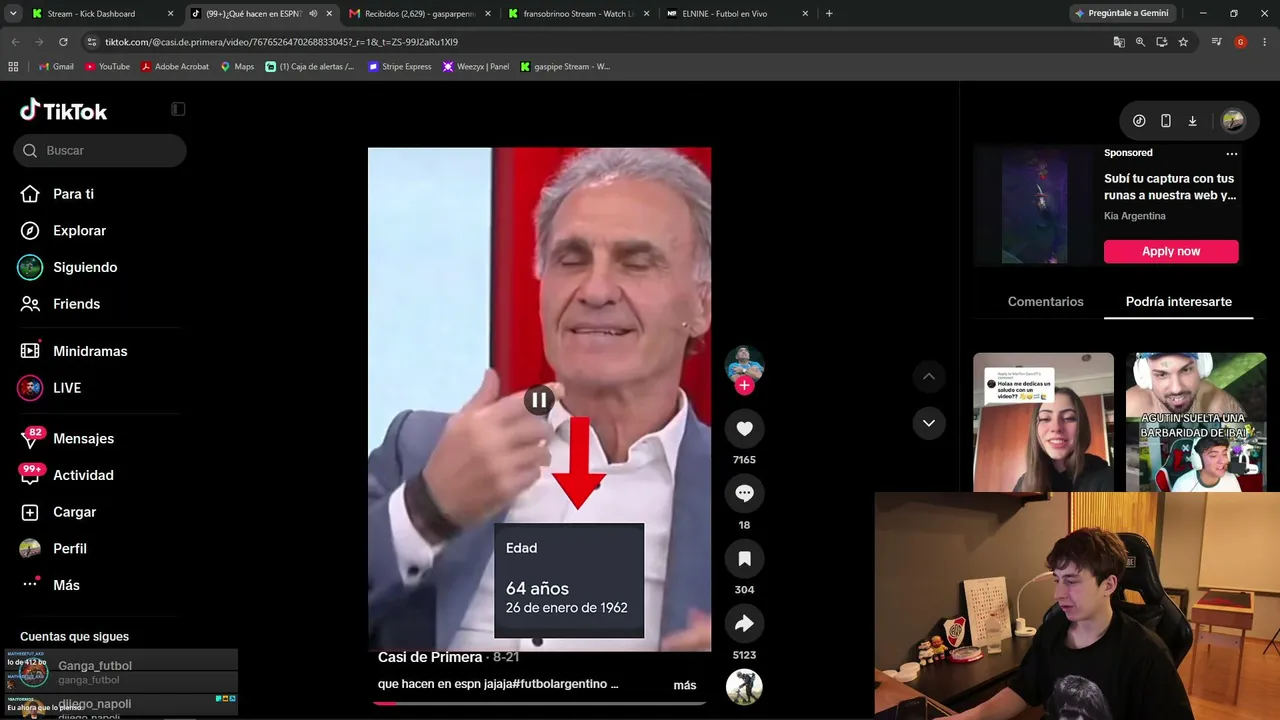This screenshot has height=720, width=1280.
Task: Open the Casi de Primera profile link
Action: [430, 657]
